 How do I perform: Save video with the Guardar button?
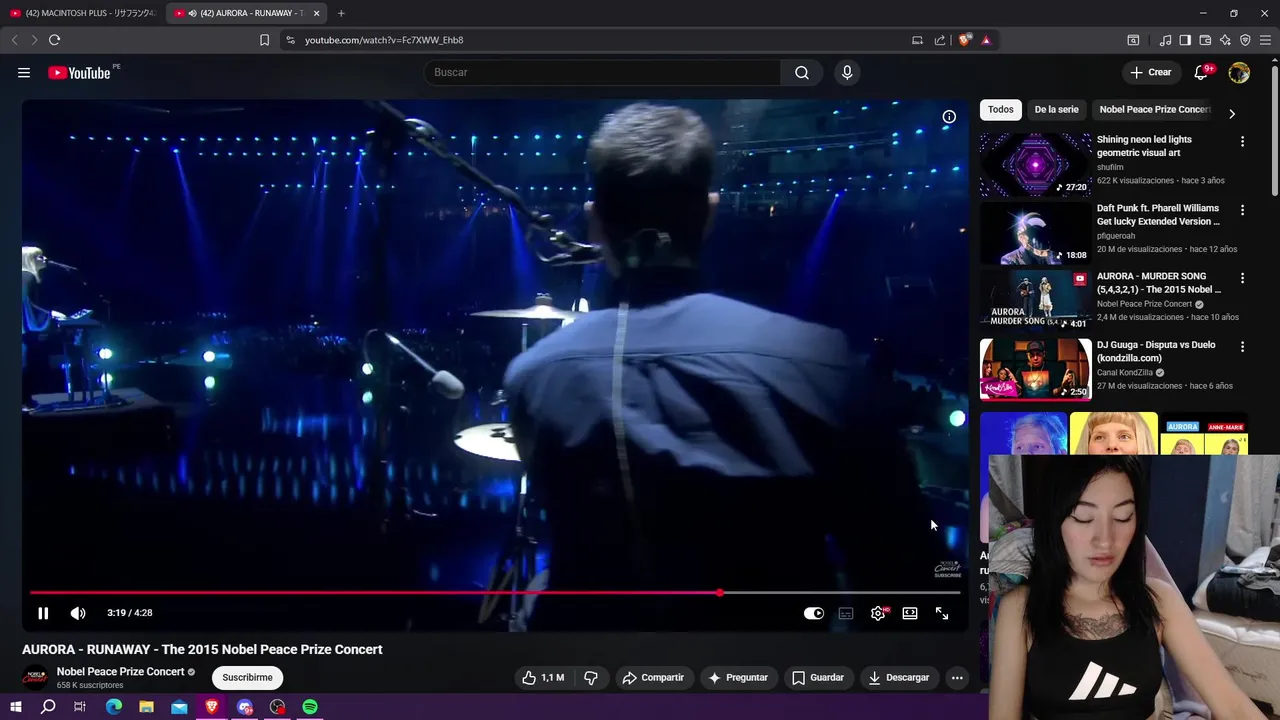(x=818, y=678)
